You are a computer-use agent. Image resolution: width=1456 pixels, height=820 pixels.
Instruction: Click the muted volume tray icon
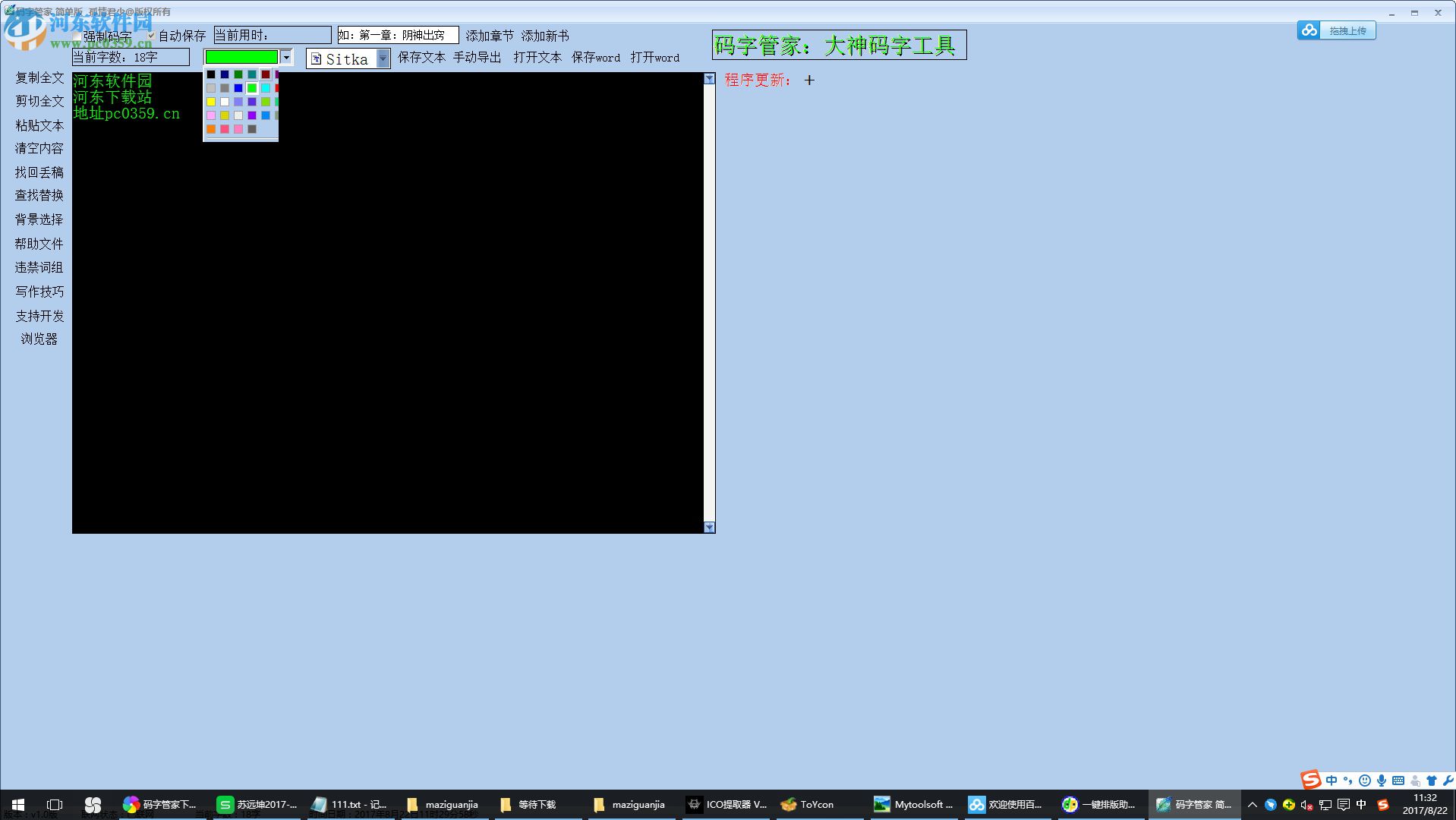click(1306, 805)
